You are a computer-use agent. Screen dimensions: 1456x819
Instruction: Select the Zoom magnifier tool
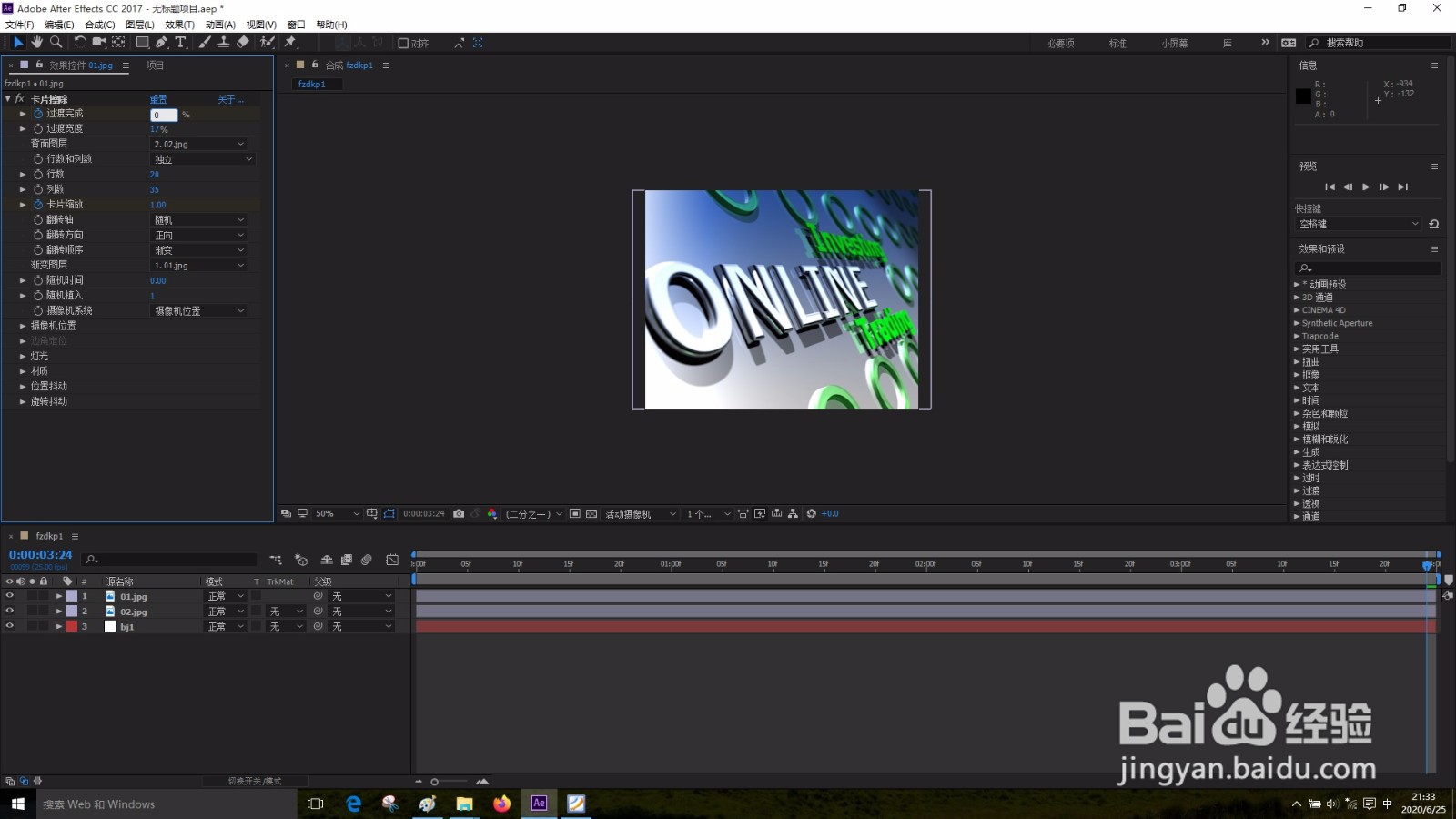[56, 42]
